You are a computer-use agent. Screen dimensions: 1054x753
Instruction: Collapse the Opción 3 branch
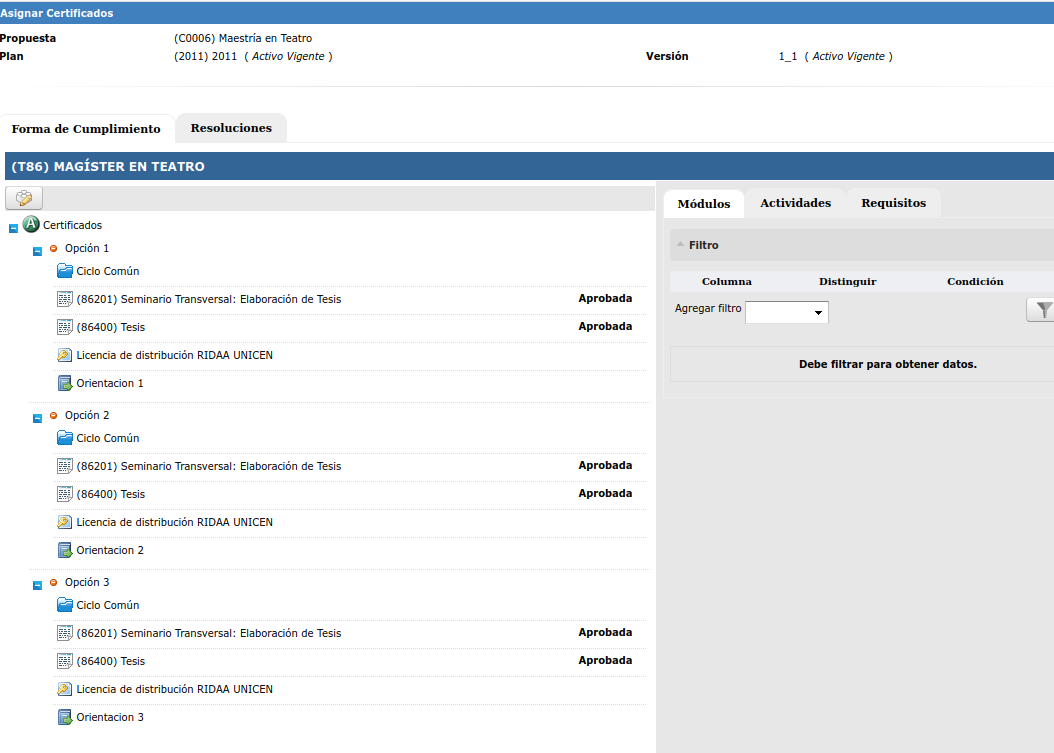pyautogui.click(x=37, y=585)
